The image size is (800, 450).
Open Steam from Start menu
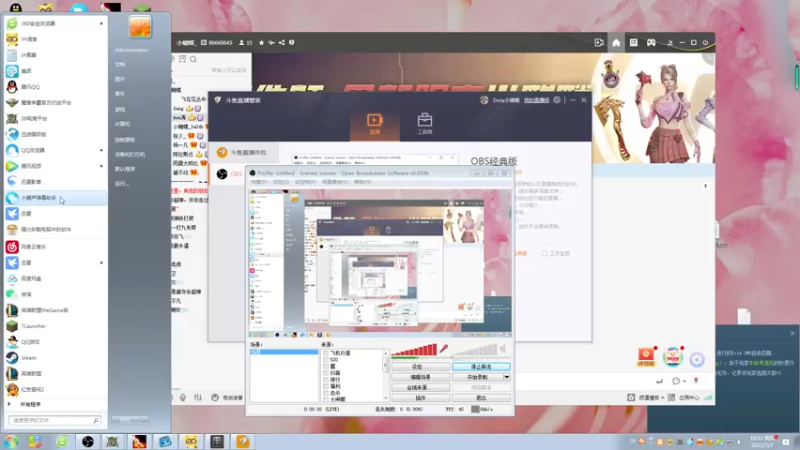55,358
